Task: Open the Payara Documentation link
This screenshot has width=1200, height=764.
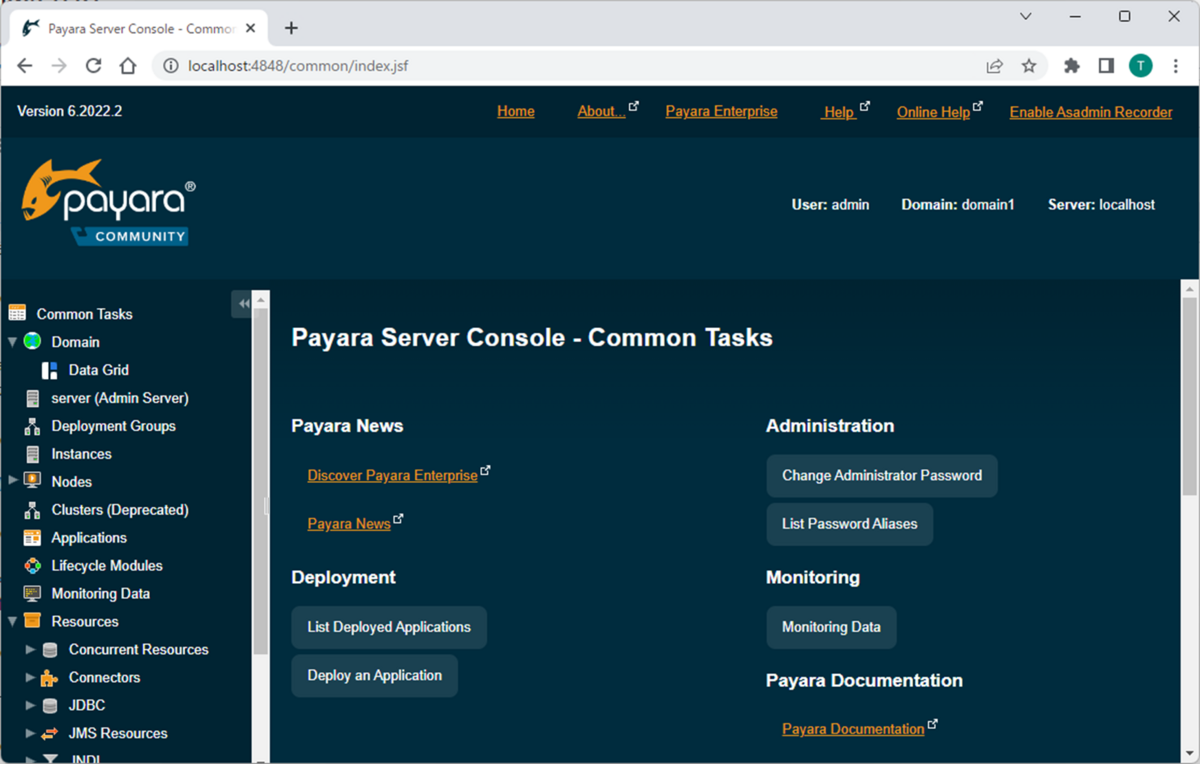Action: tap(853, 729)
